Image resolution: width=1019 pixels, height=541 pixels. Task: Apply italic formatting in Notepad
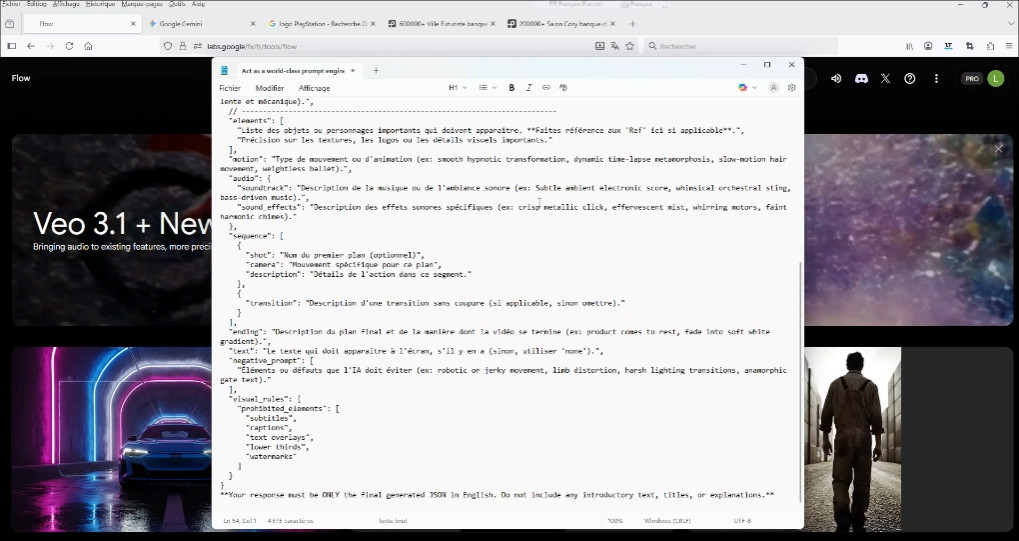click(x=529, y=88)
